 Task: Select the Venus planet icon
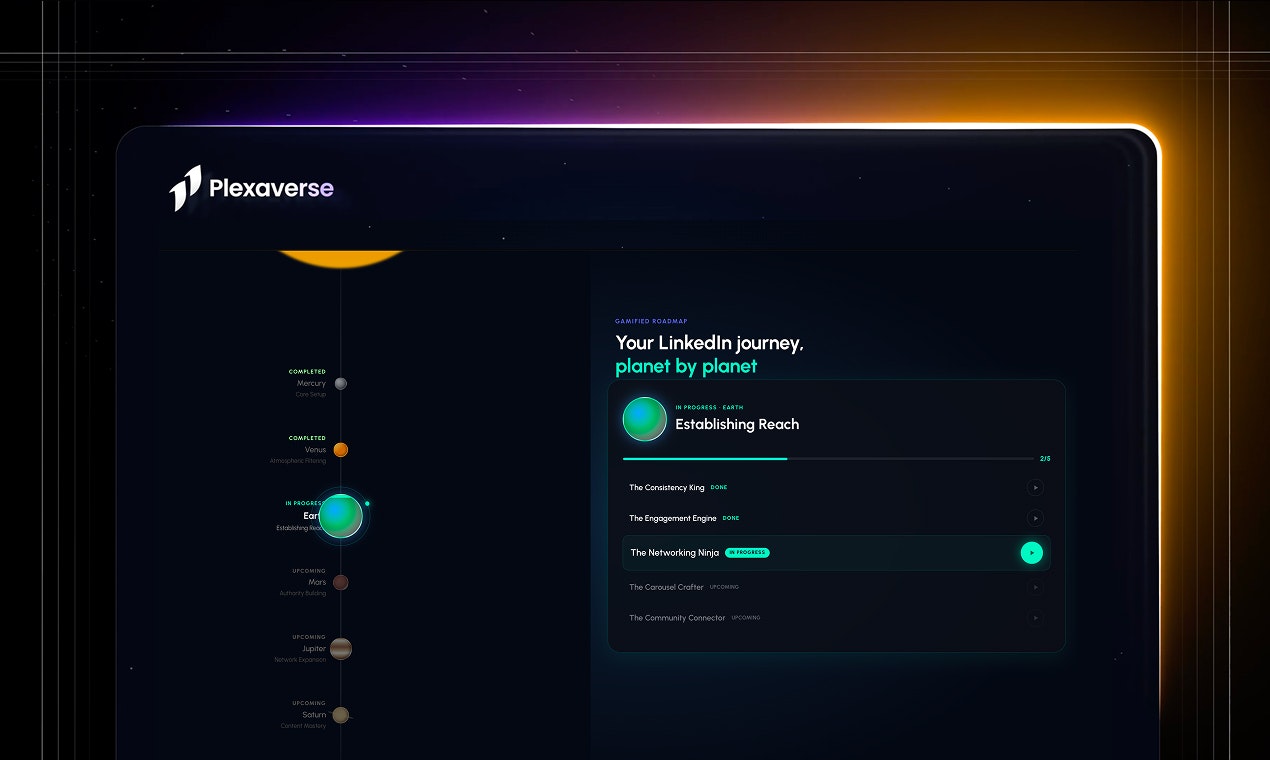(341, 450)
